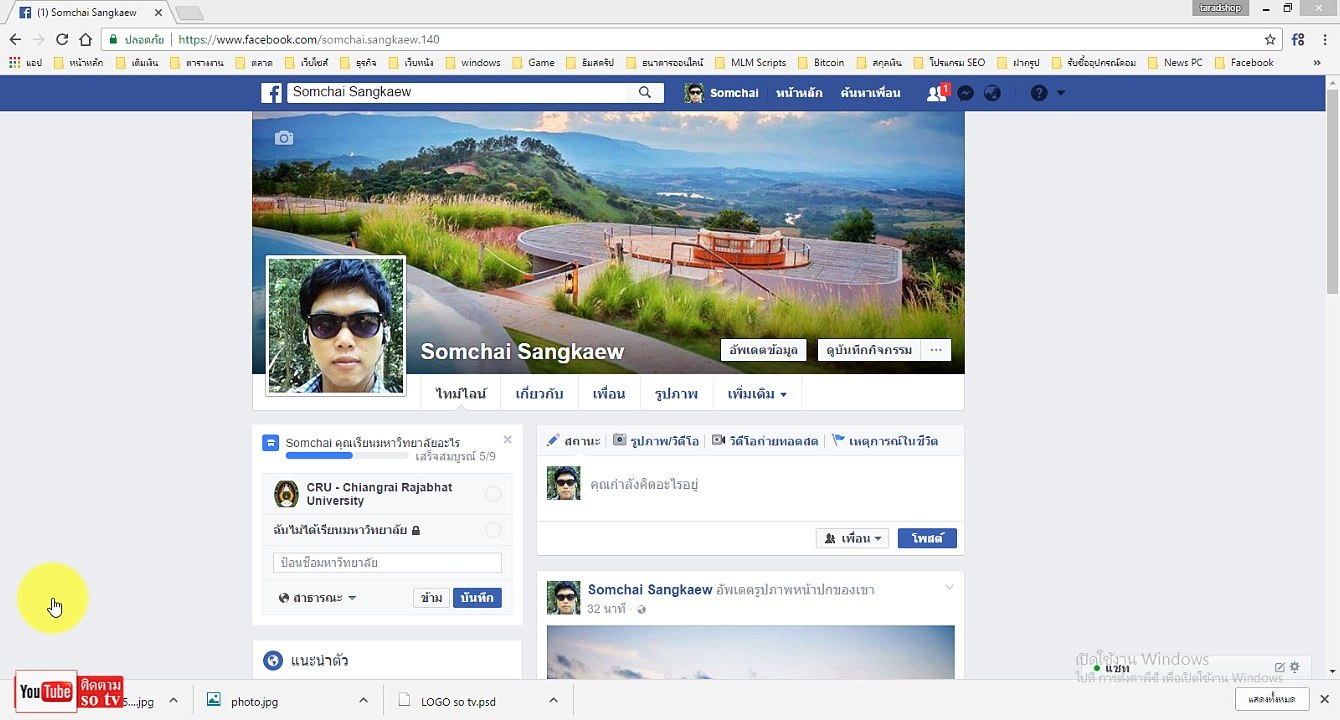Click the search magnifier icon
The width and height of the screenshot is (1340, 720).
pos(645,93)
